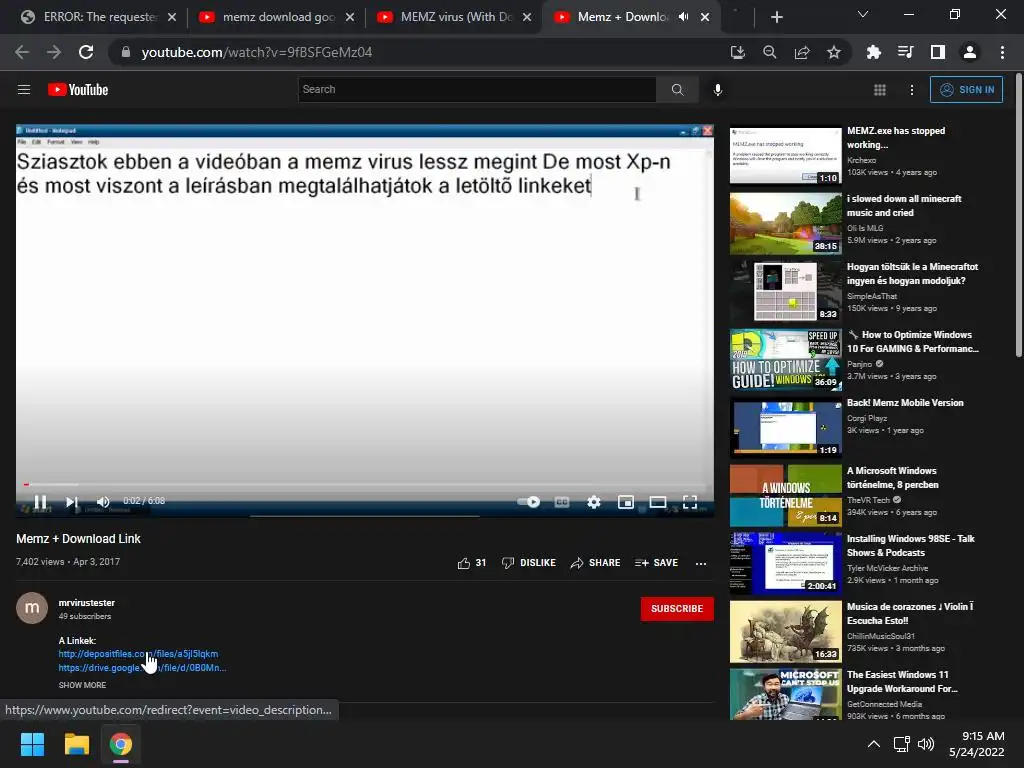
Task: Show hidden system tray icons
Action: (x=873, y=744)
